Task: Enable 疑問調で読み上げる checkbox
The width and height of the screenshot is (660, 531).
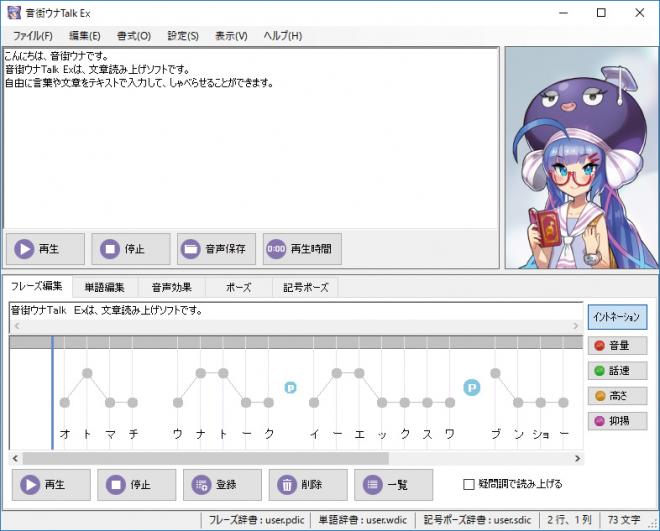Action: pyautogui.click(x=468, y=485)
